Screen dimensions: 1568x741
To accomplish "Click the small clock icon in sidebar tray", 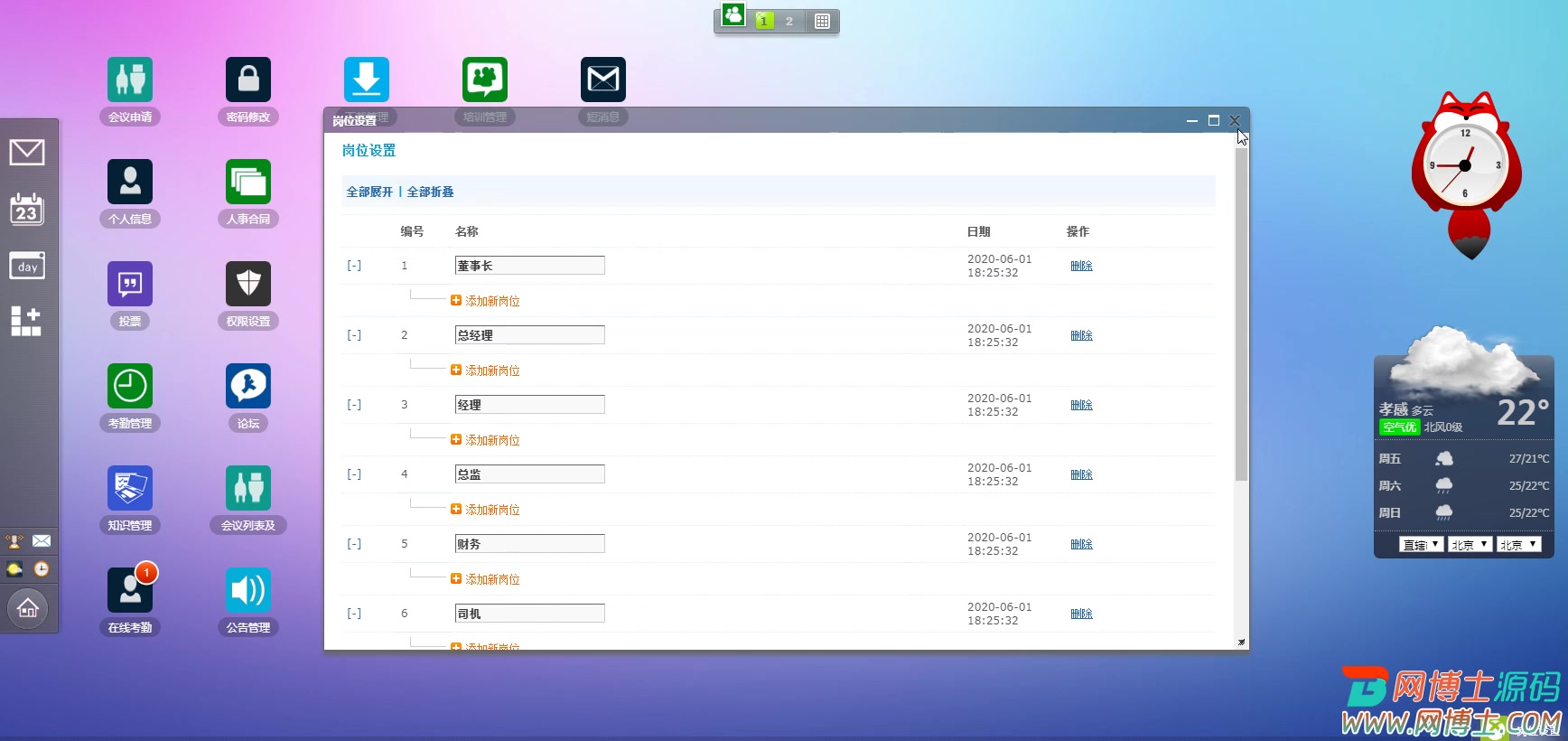I will (x=42, y=569).
